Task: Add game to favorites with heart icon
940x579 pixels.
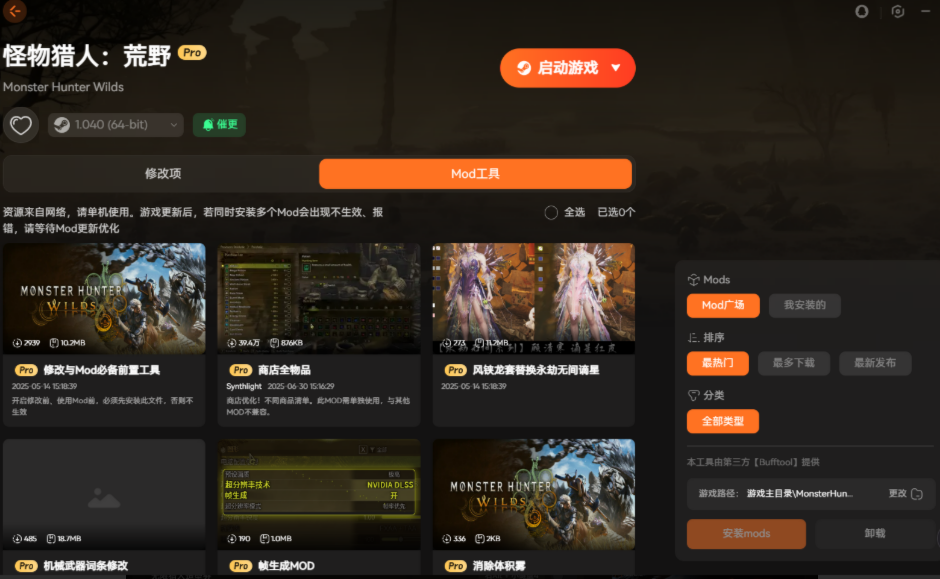Action: [21, 125]
